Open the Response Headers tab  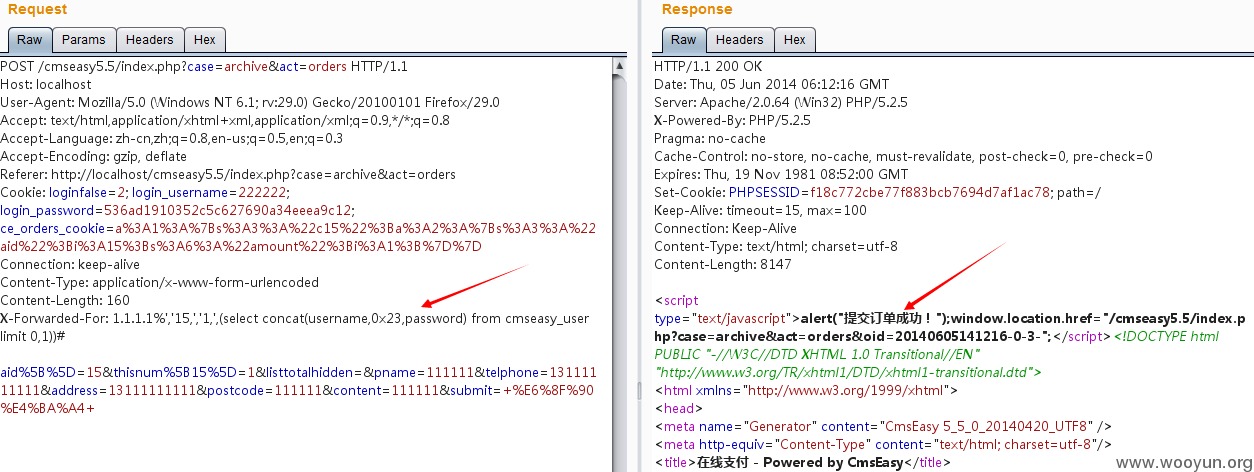coord(740,40)
